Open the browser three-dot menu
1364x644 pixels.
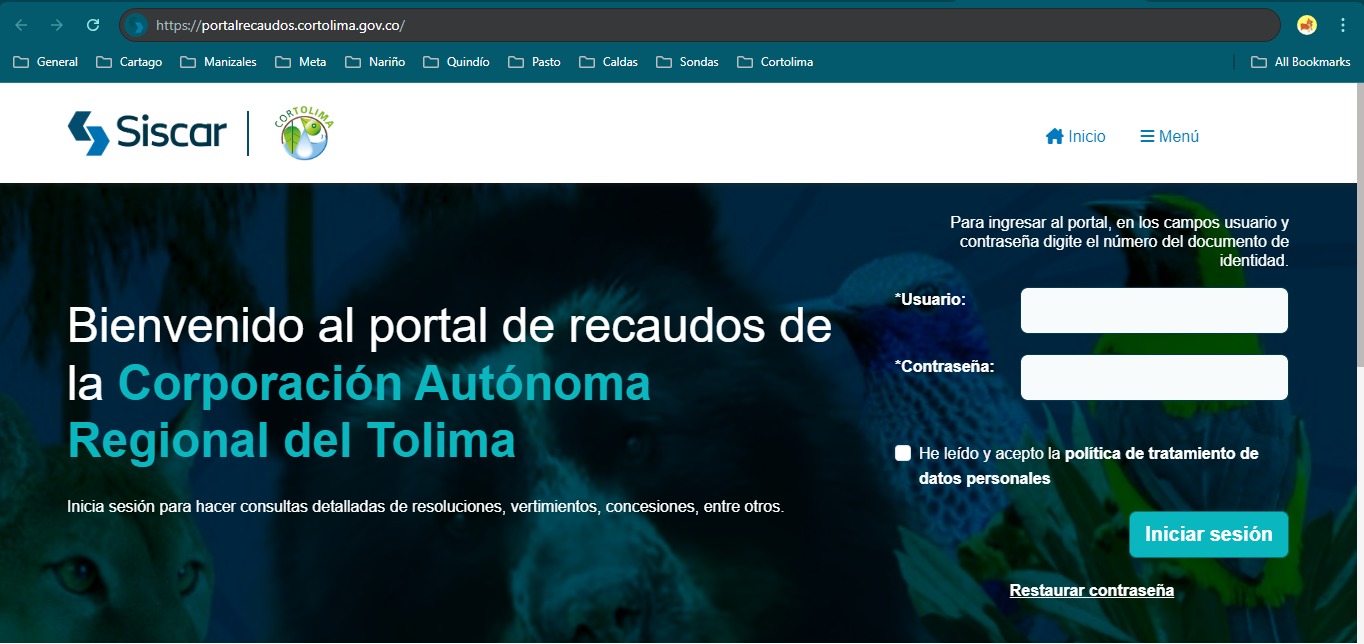coord(1342,25)
